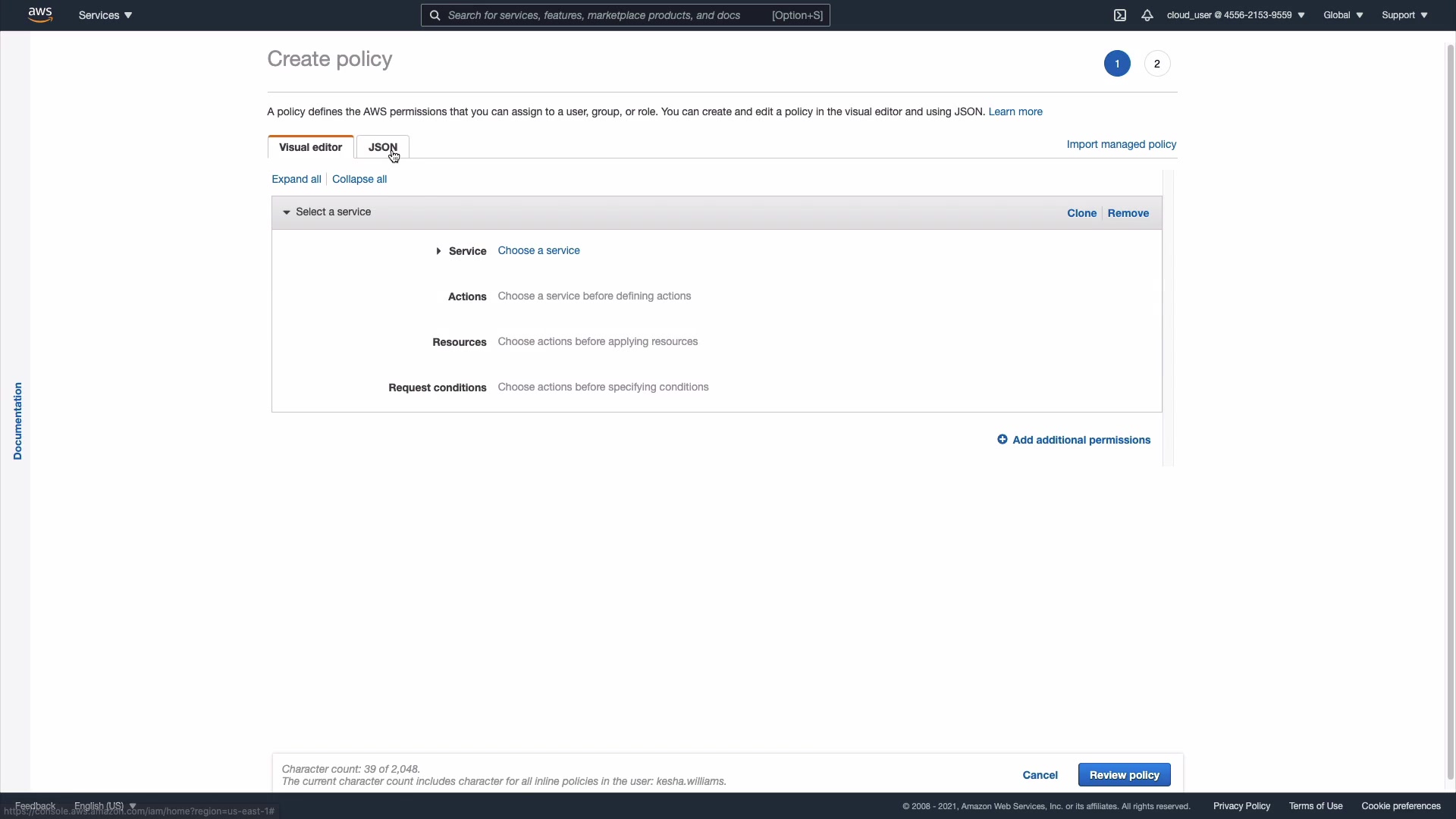Click the Choose a service link
This screenshot has width=1456, height=819.
(538, 250)
